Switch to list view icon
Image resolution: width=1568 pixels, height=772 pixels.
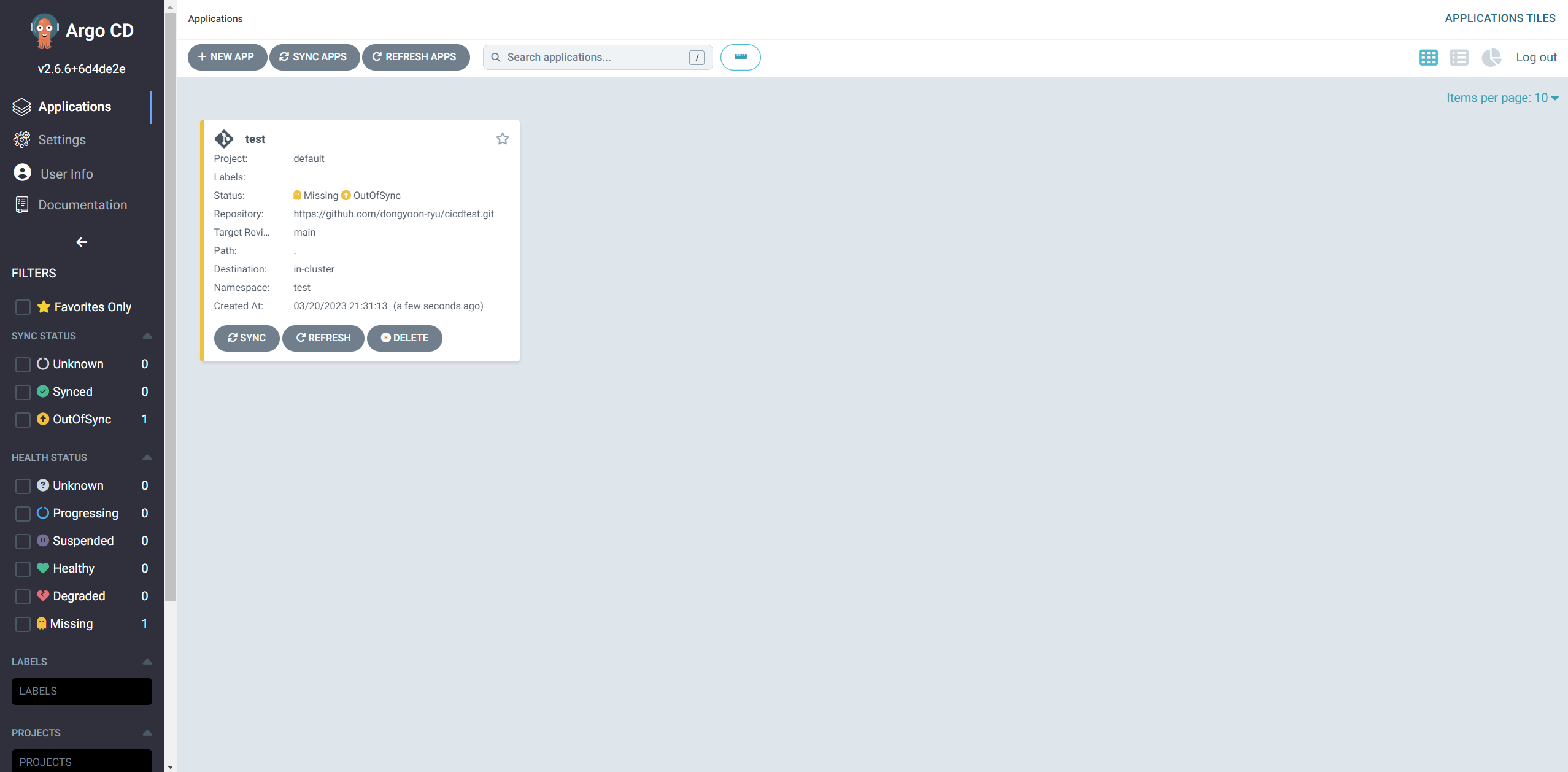tap(1459, 57)
